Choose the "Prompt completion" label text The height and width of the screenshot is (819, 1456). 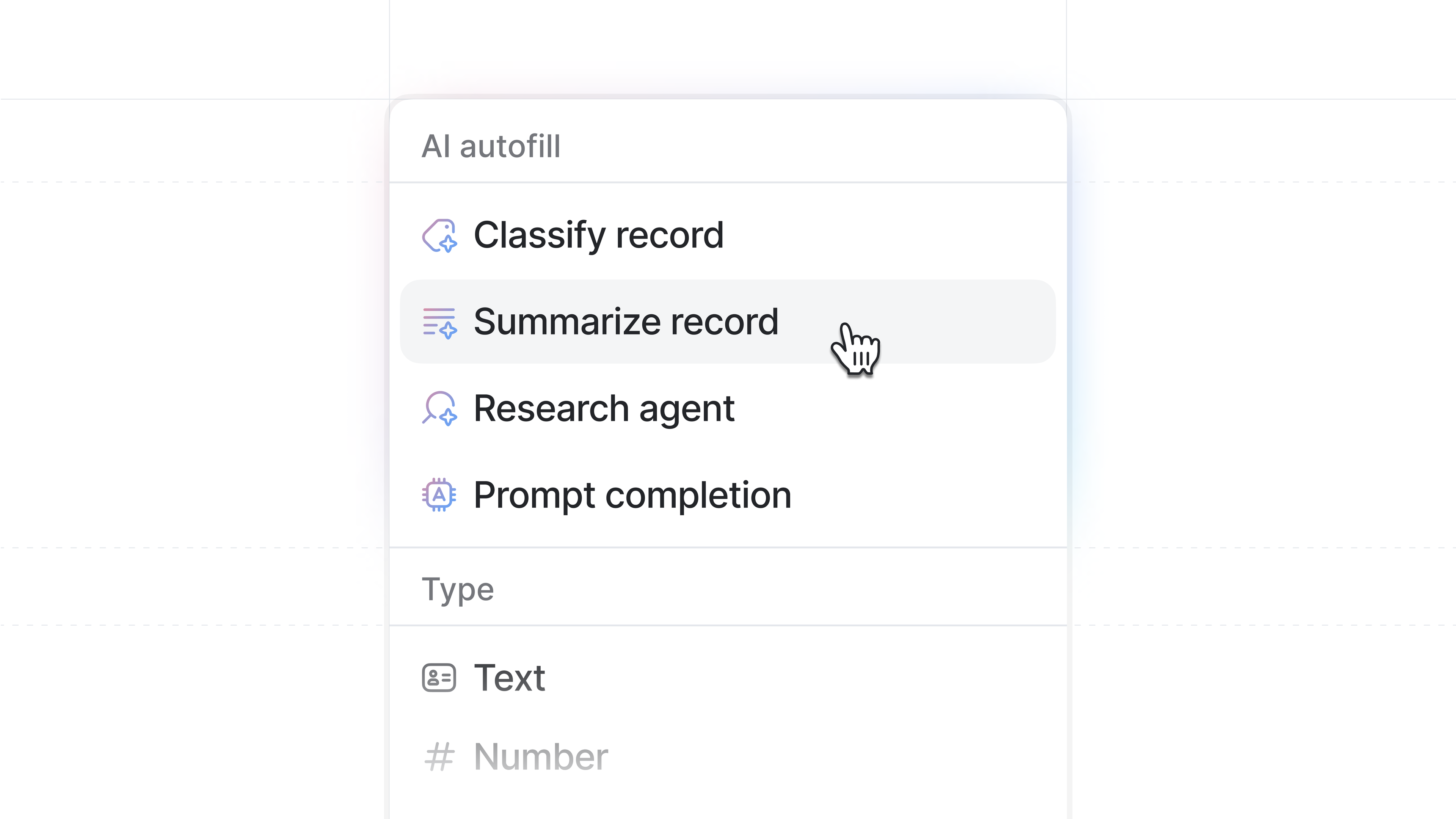point(632,495)
